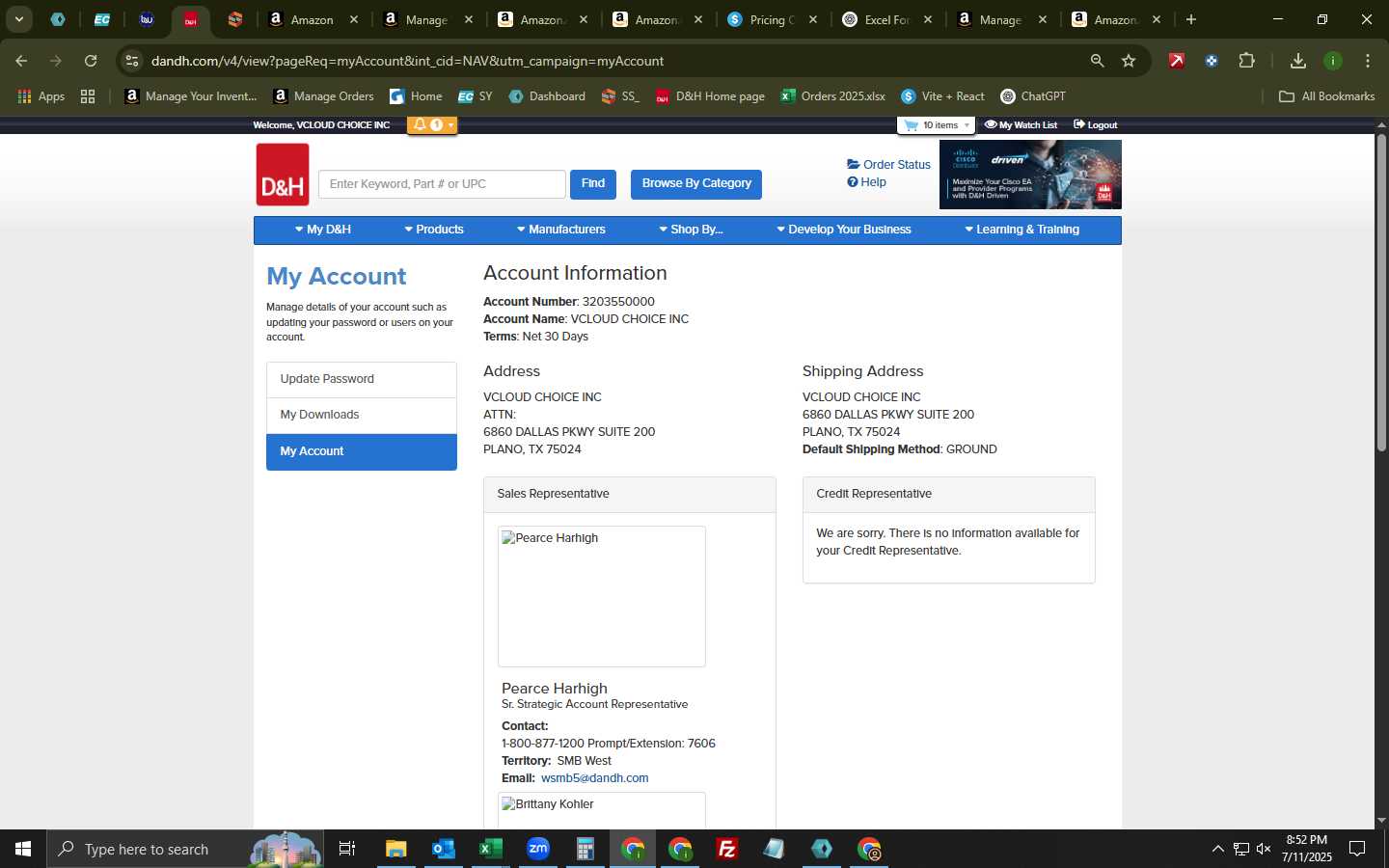Open All Bookmarks folder
This screenshot has height=868, width=1389.
pyautogui.click(x=1326, y=96)
